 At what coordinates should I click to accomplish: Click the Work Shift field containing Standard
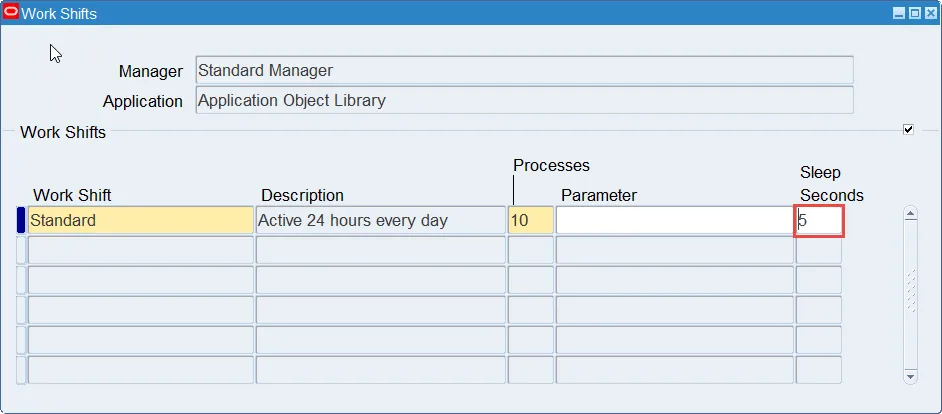[141, 220]
